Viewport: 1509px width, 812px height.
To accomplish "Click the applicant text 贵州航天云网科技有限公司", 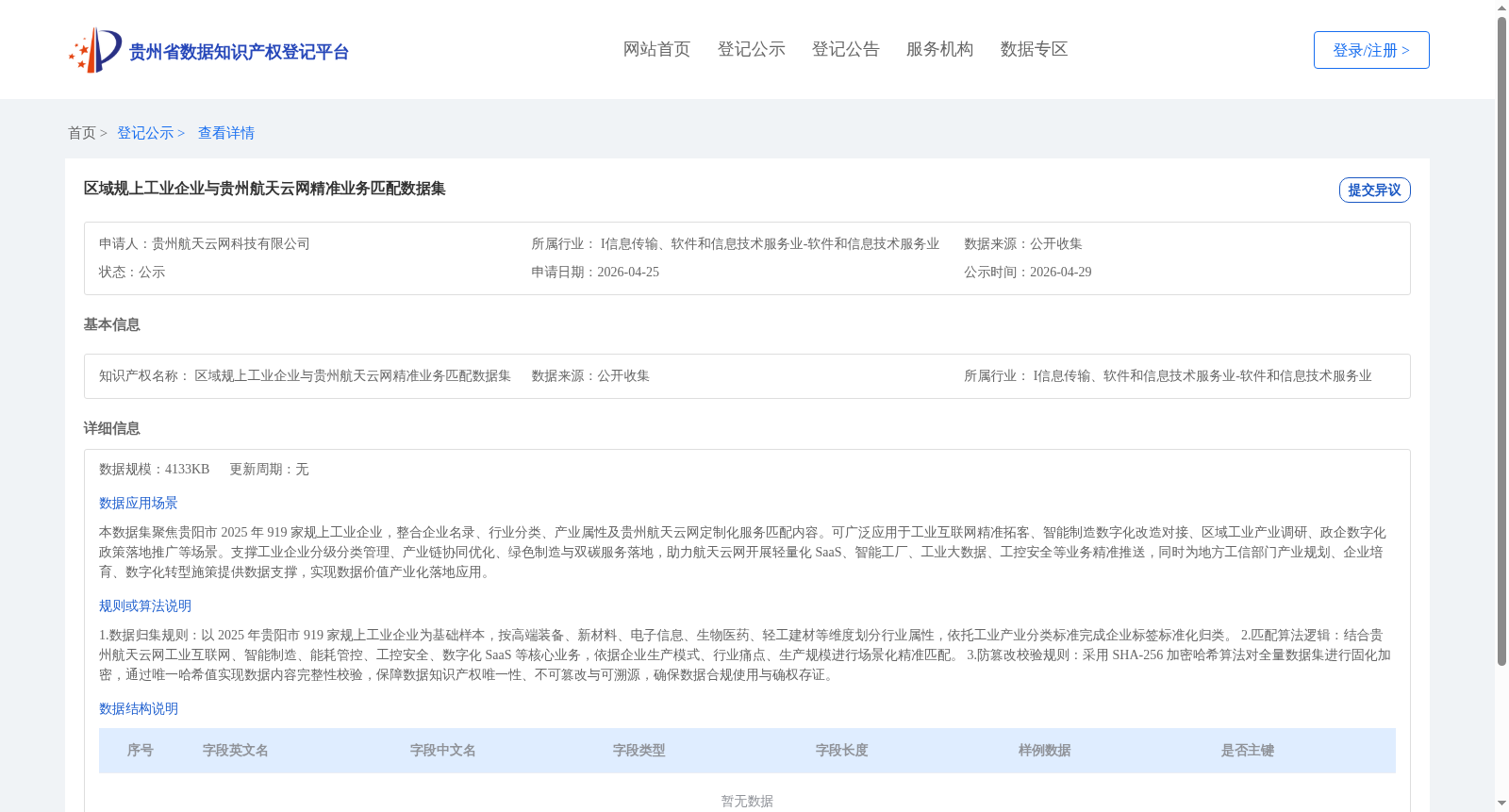I will click(x=231, y=243).
